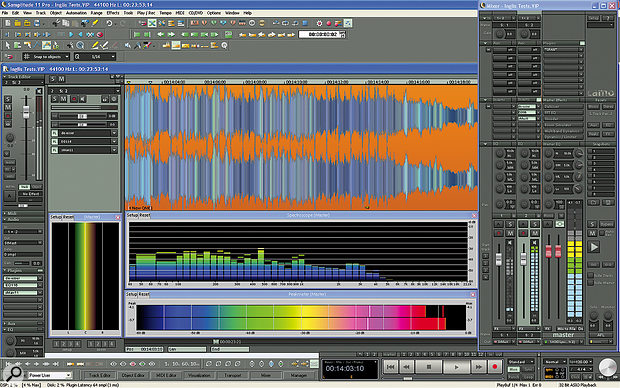Click the timecode field in the second toolbar
This screenshot has height=388, width=620.
click(x=321, y=35)
